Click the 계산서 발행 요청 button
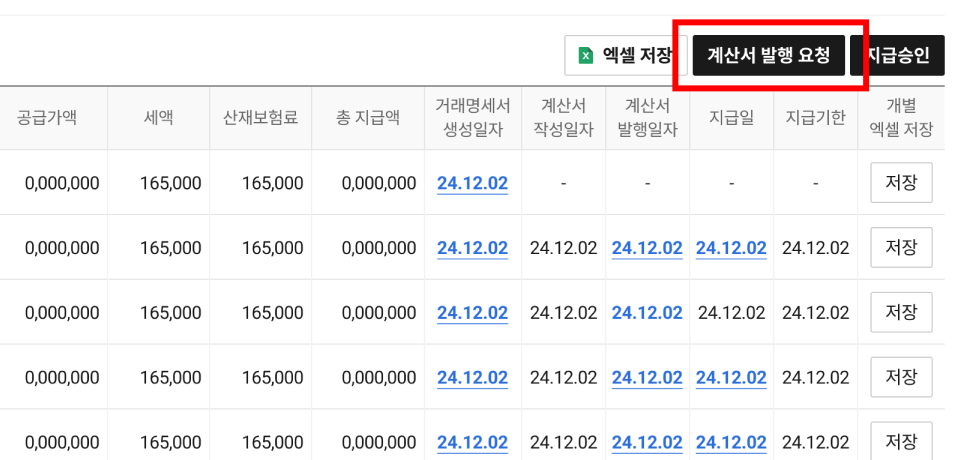The height and width of the screenshot is (460, 953). click(768, 55)
